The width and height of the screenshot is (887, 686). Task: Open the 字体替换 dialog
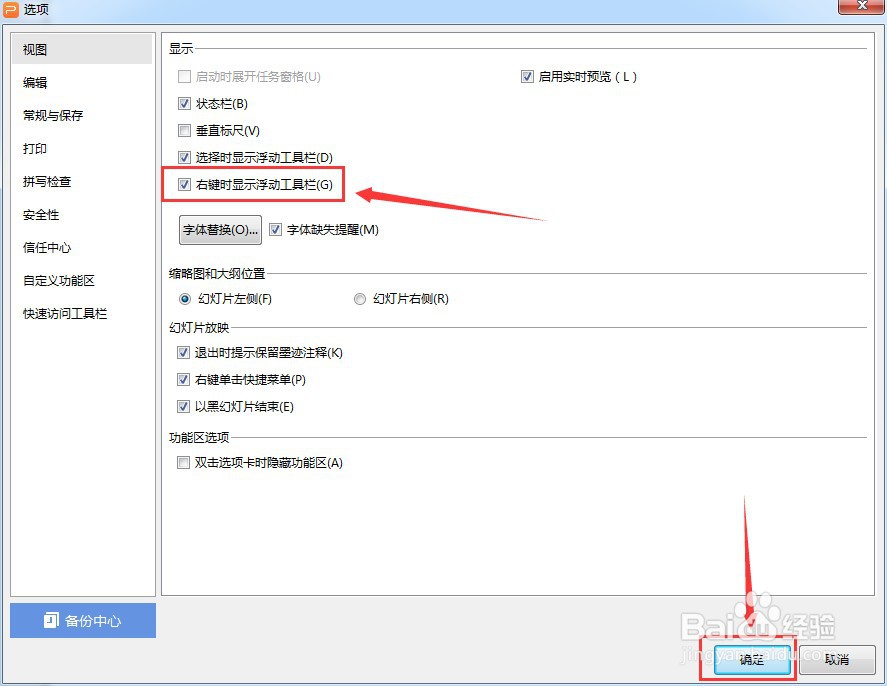point(220,229)
